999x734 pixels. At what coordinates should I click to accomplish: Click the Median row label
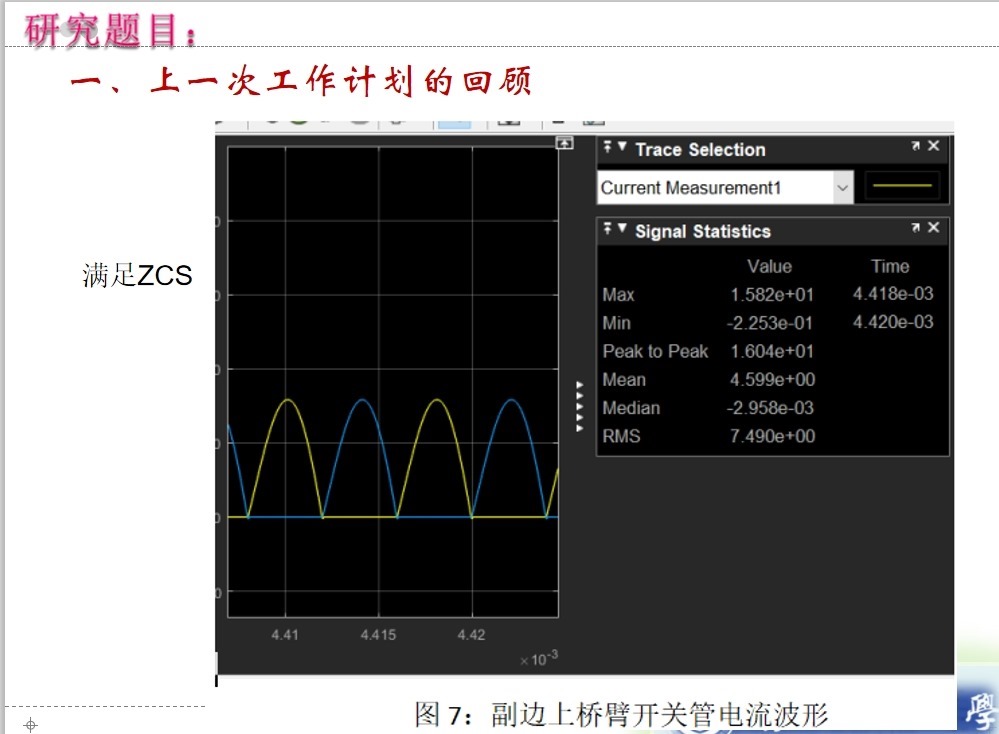click(x=631, y=408)
